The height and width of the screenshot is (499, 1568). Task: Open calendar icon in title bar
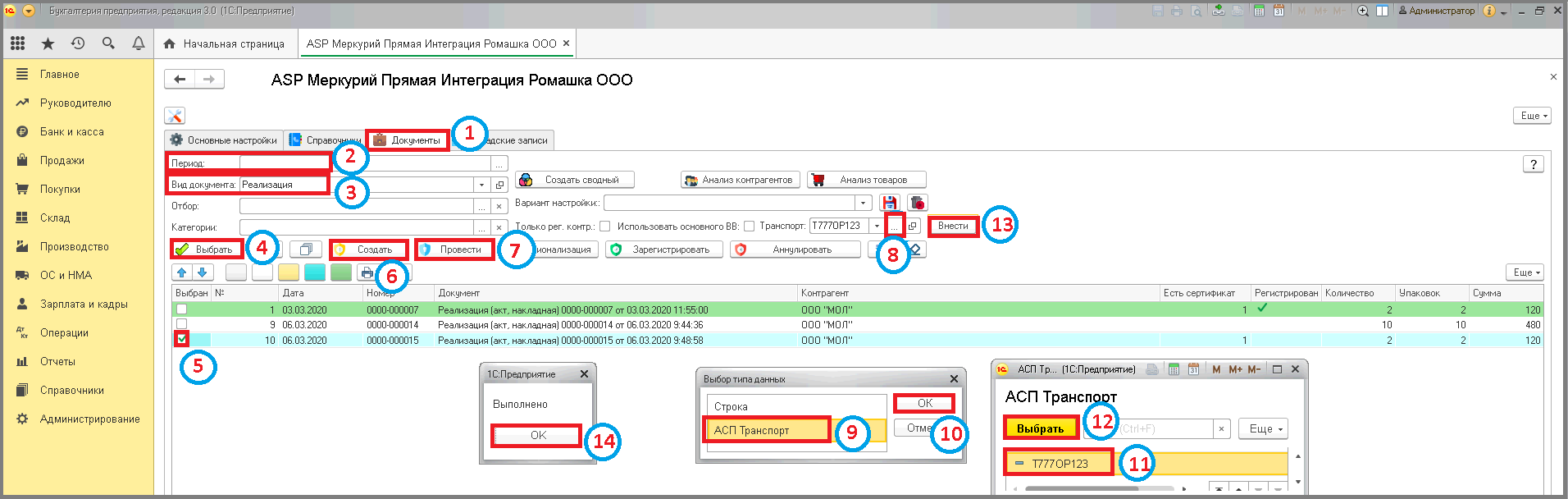tap(1279, 11)
